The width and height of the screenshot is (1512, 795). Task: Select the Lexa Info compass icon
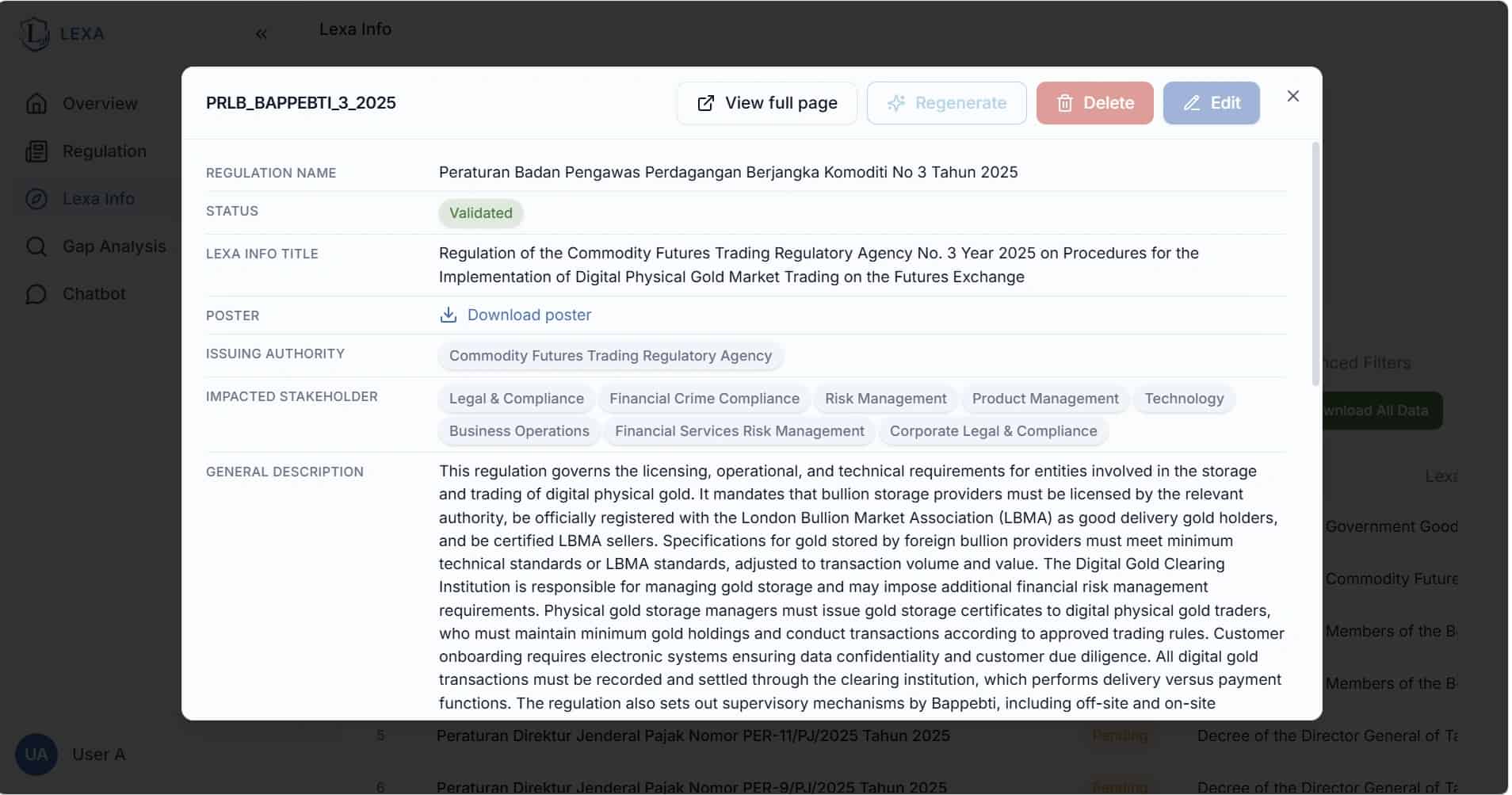click(x=36, y=199)
